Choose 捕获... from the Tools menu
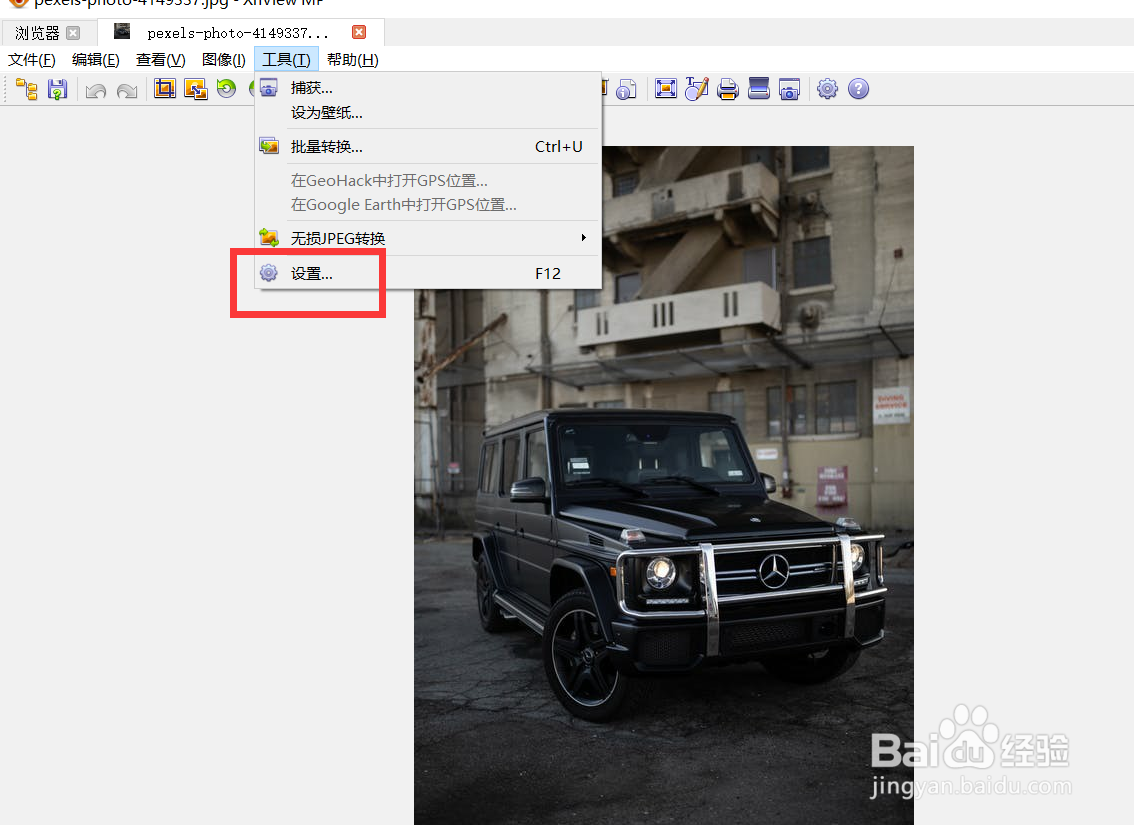The height and width of the screenshot is (825, 1134). [428, 88]
